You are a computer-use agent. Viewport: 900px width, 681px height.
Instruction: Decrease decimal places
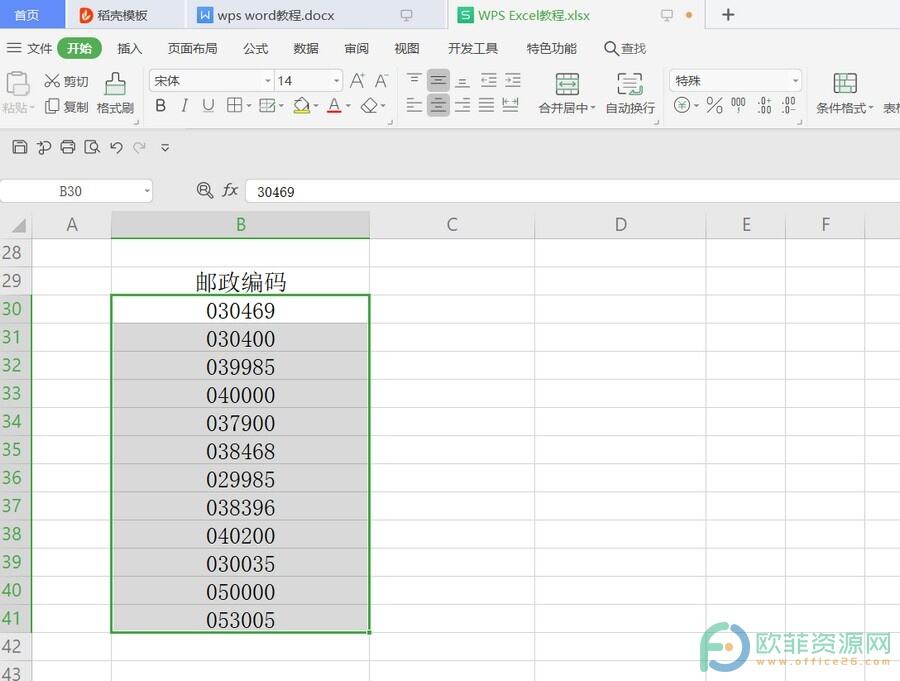pos(789,105)
